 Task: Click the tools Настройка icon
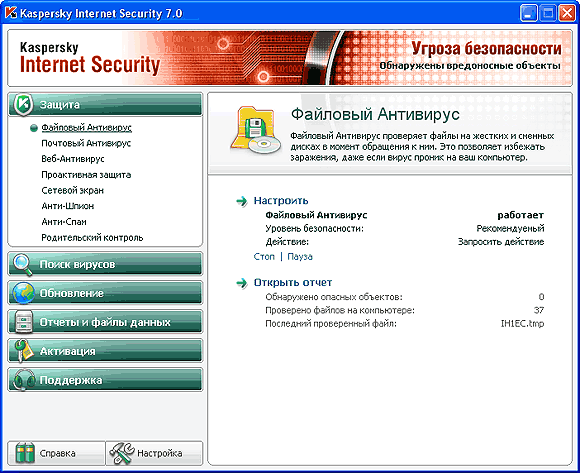point(122,453)
